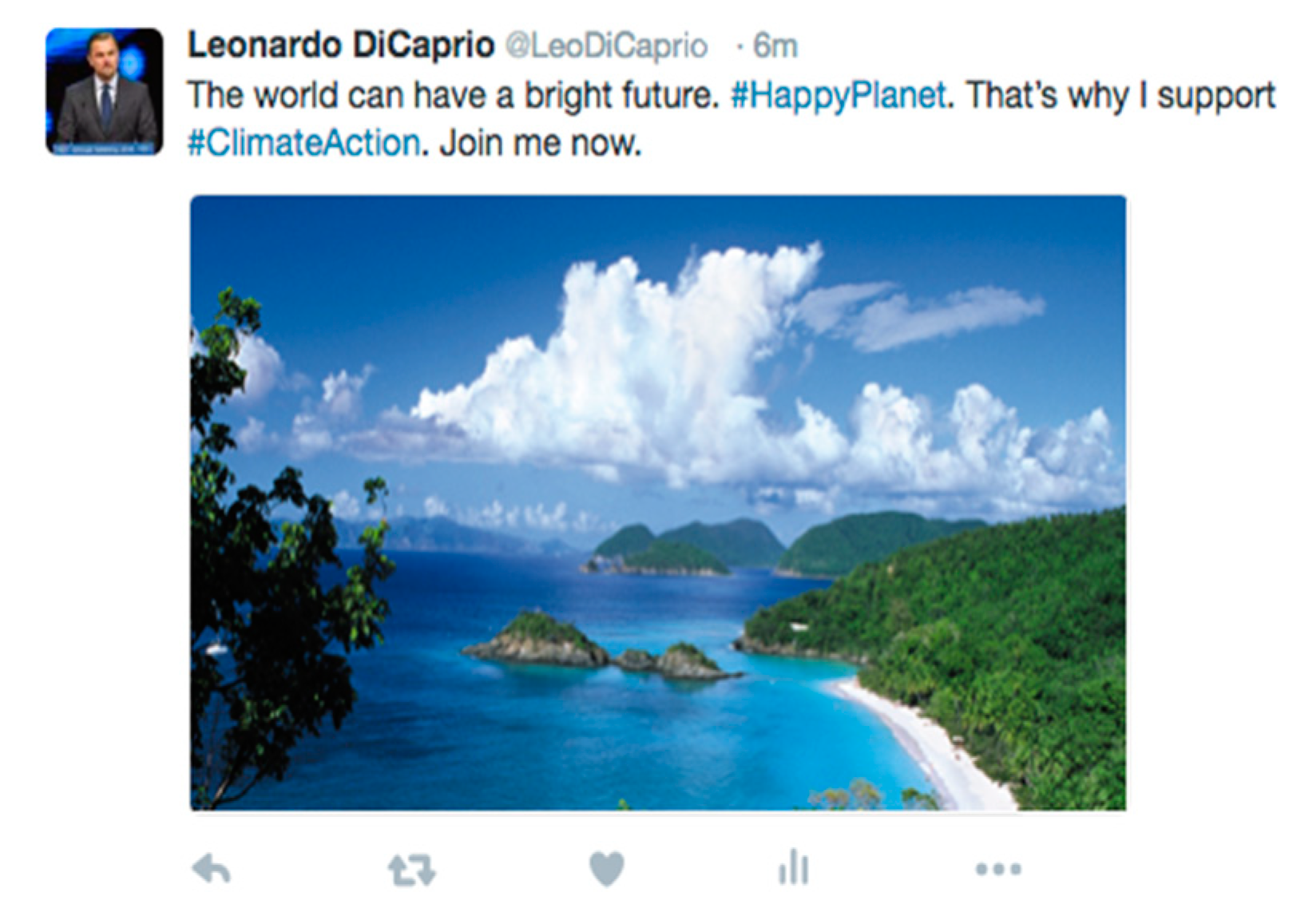Open the #ClimateAction hashtag
The image size is (1293, 924).
point(303,143)
